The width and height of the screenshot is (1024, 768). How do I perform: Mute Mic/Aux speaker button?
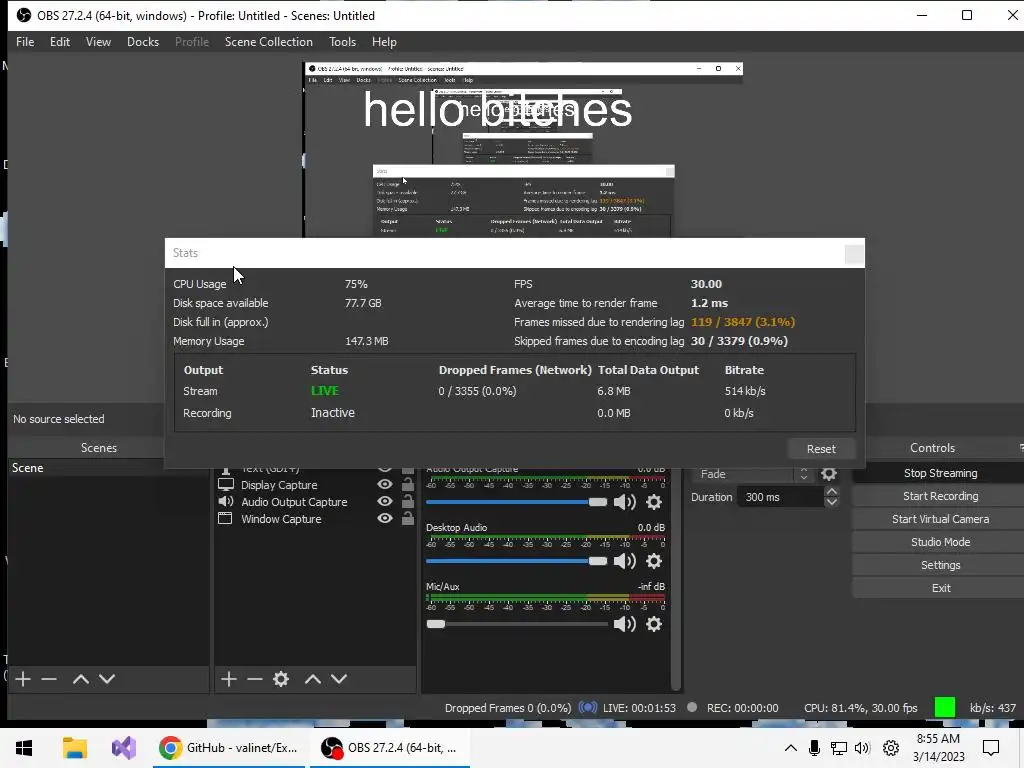[625, 624]
